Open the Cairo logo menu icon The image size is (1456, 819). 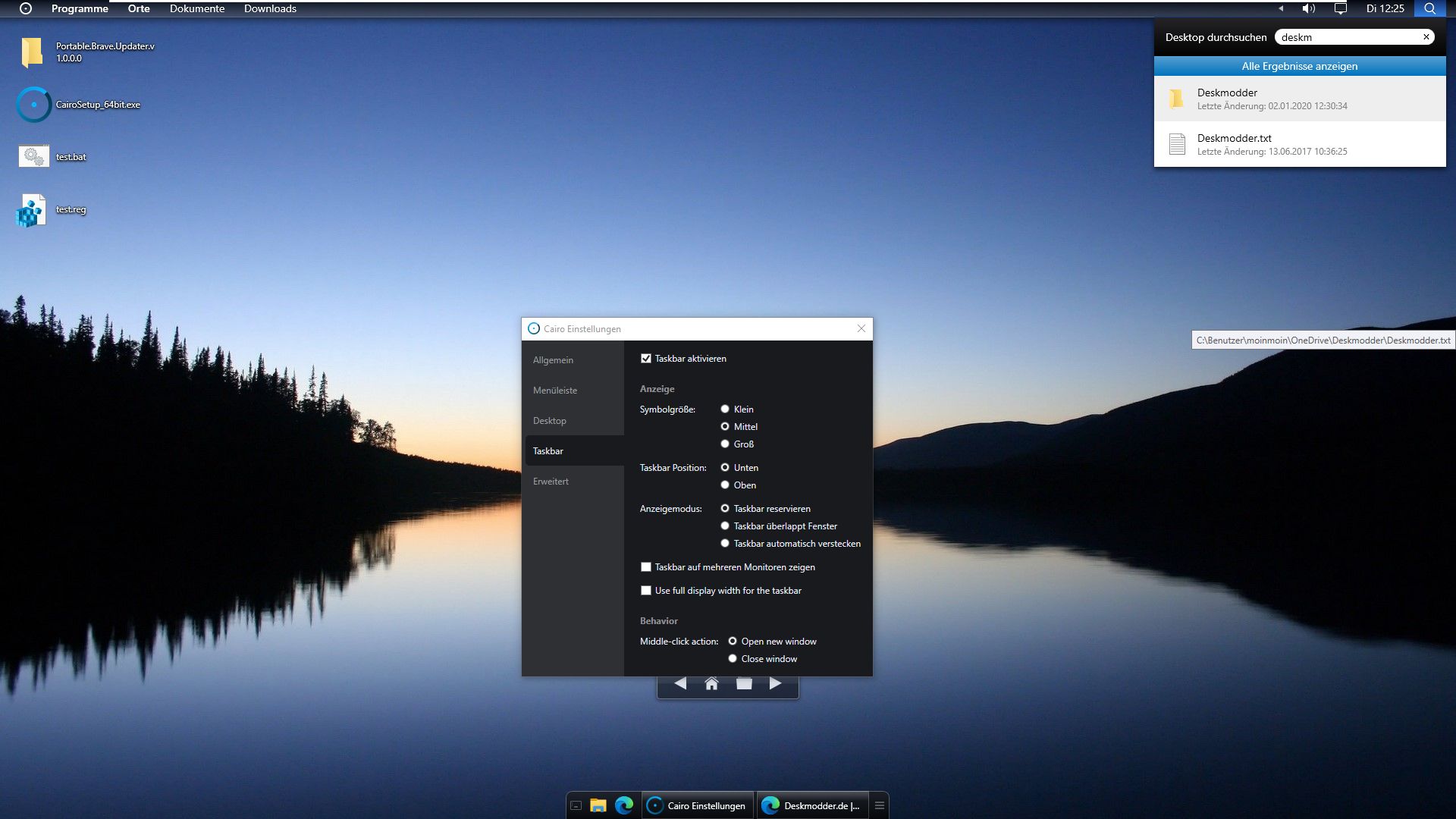[26, 8]
